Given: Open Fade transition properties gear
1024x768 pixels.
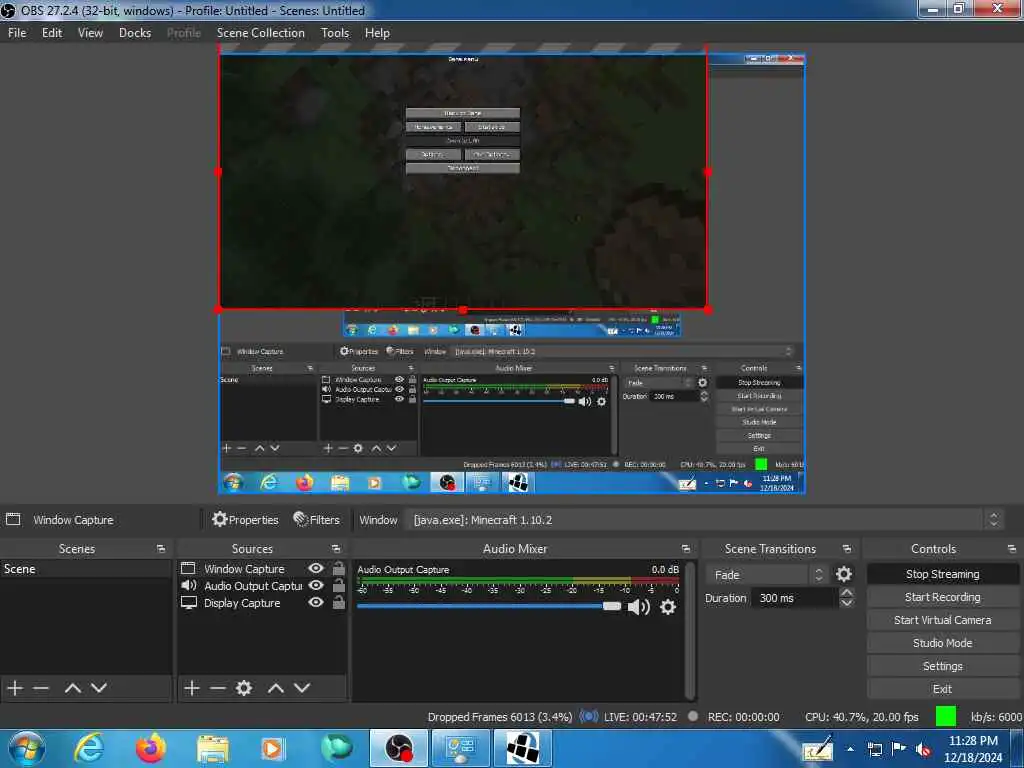Looking at the screenshot, I should pyautogui.click(x=844, y=574).
